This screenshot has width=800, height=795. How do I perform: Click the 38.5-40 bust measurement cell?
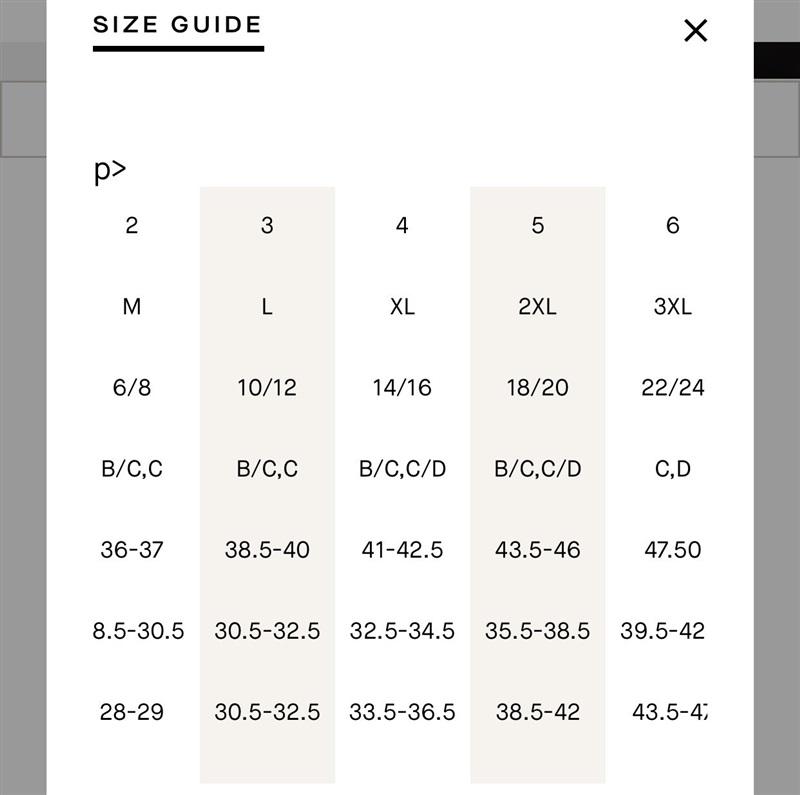pos(267,550)
